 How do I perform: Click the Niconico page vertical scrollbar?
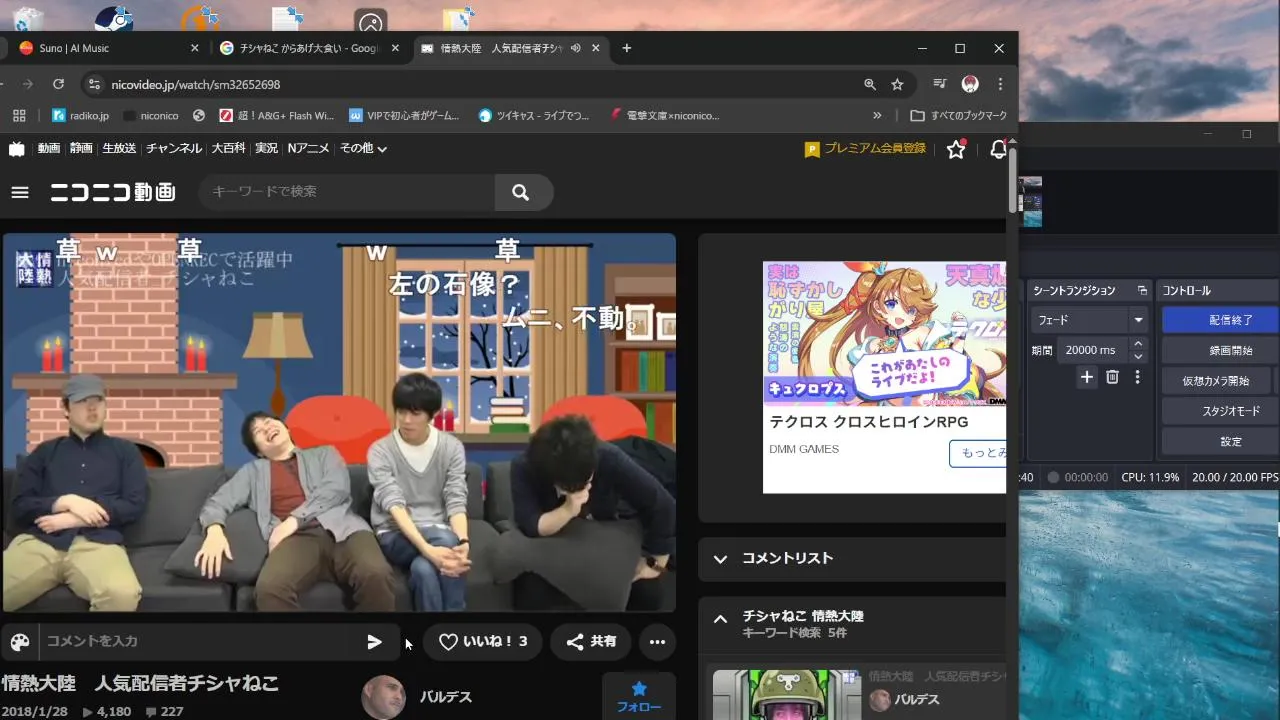(x=1013, y=180)
